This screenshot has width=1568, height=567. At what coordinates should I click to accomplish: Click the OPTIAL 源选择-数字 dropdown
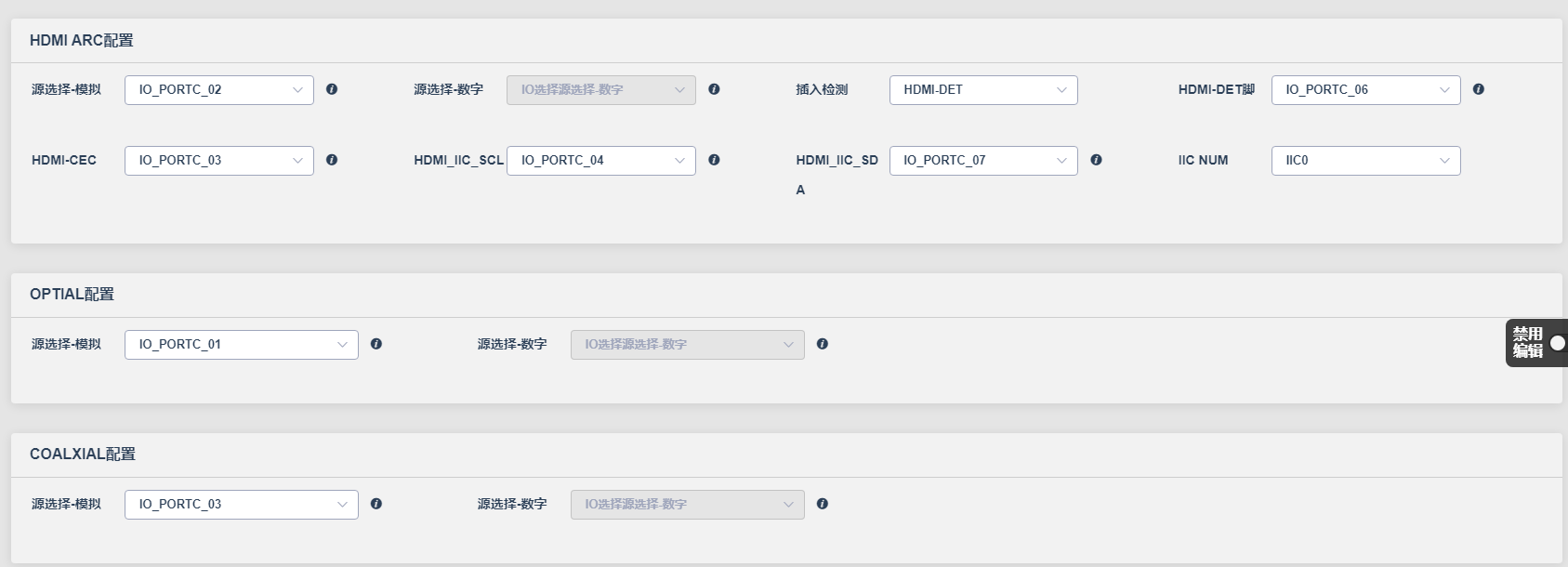688,345
